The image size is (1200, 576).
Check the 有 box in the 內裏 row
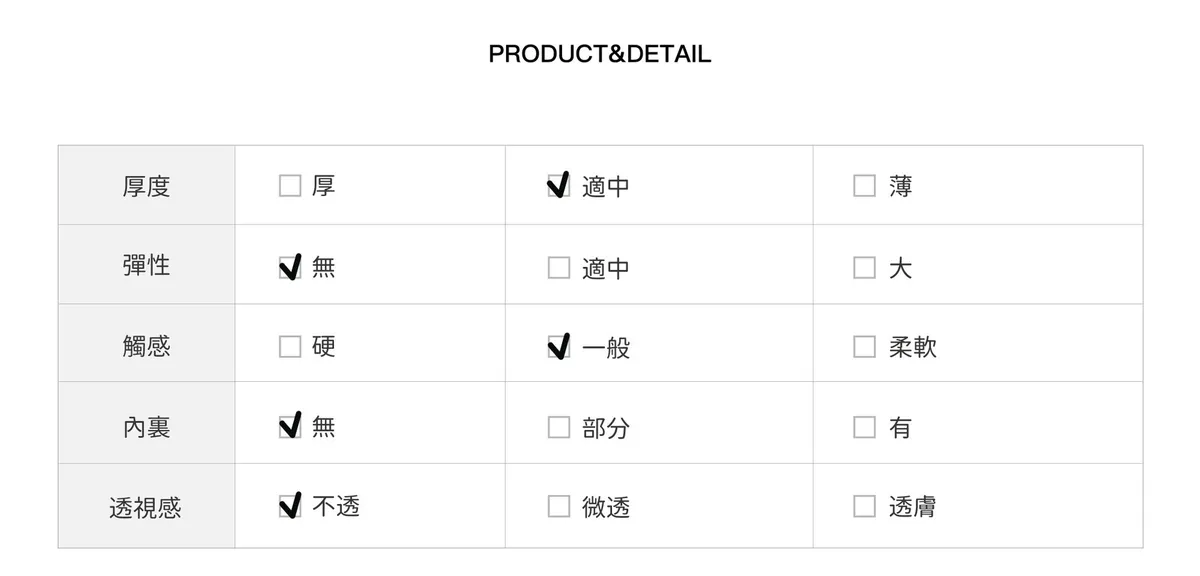click(x=864, y=427)
